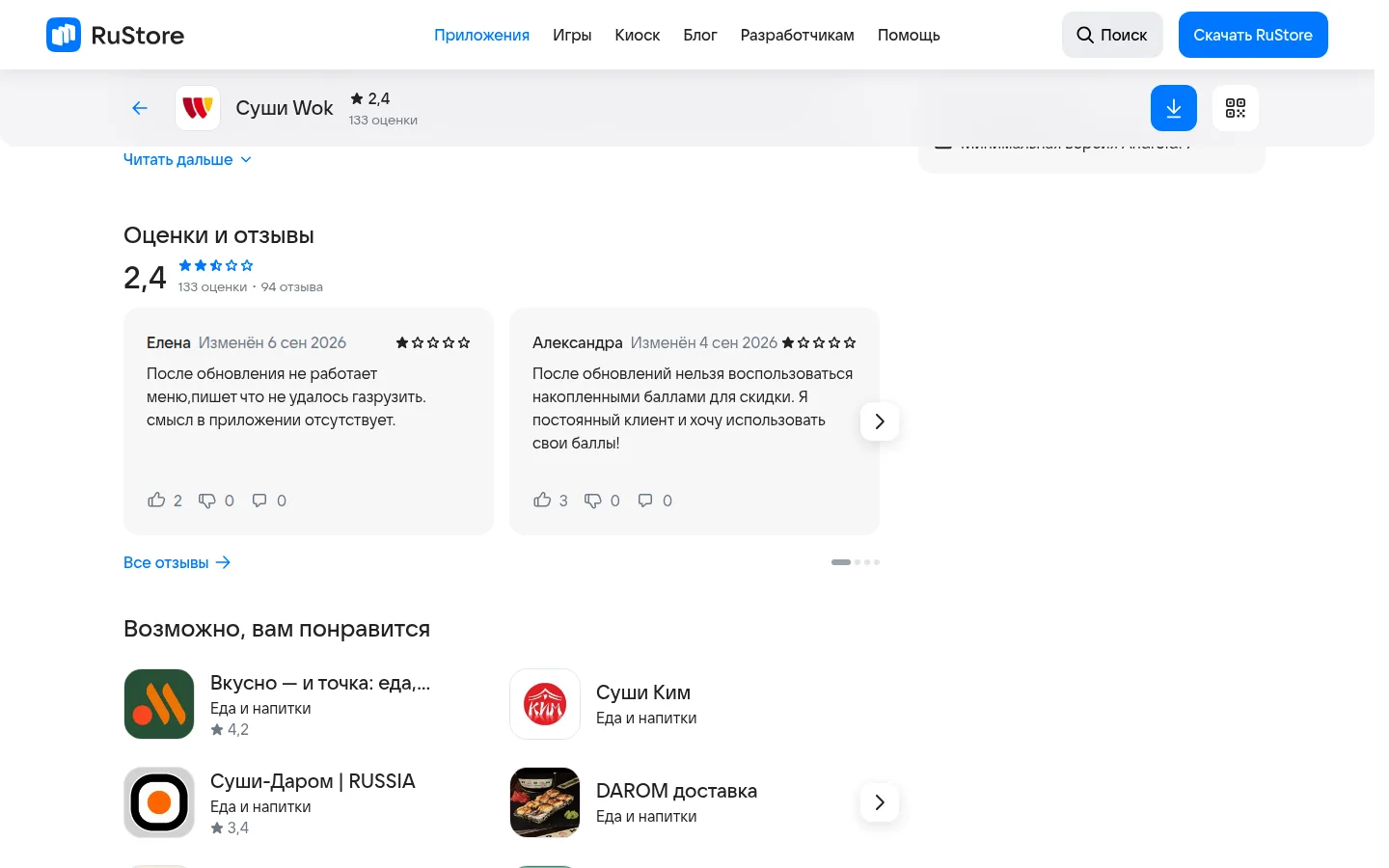This screenshot has height=868, width=1389.
Task: Open the Игры tab
Action: pyautogui.click(x=572, y=35)
